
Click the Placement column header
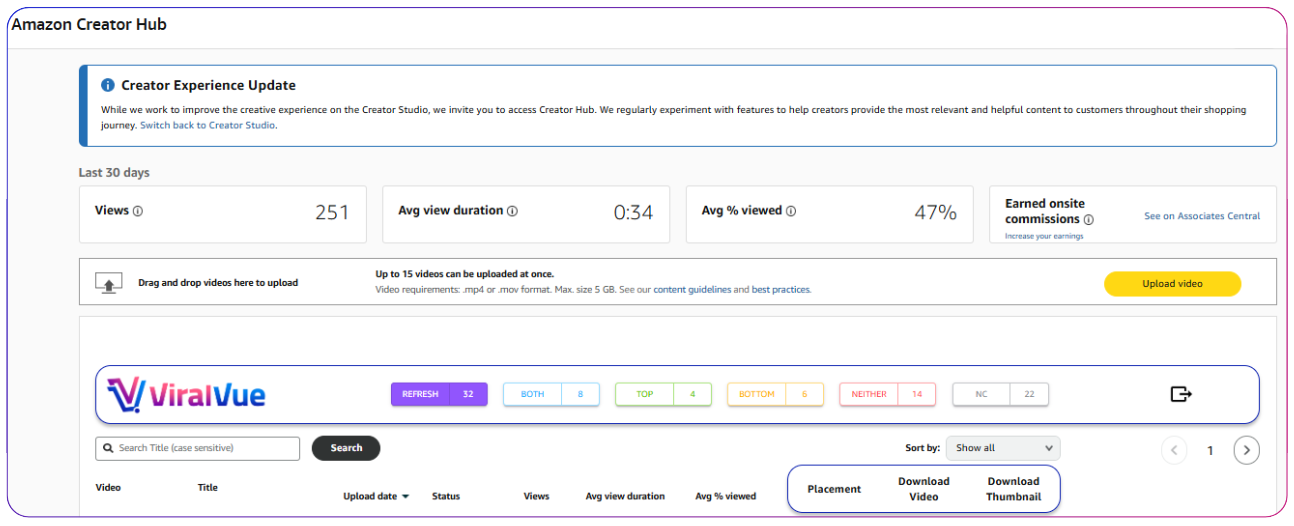pos(834,489)
